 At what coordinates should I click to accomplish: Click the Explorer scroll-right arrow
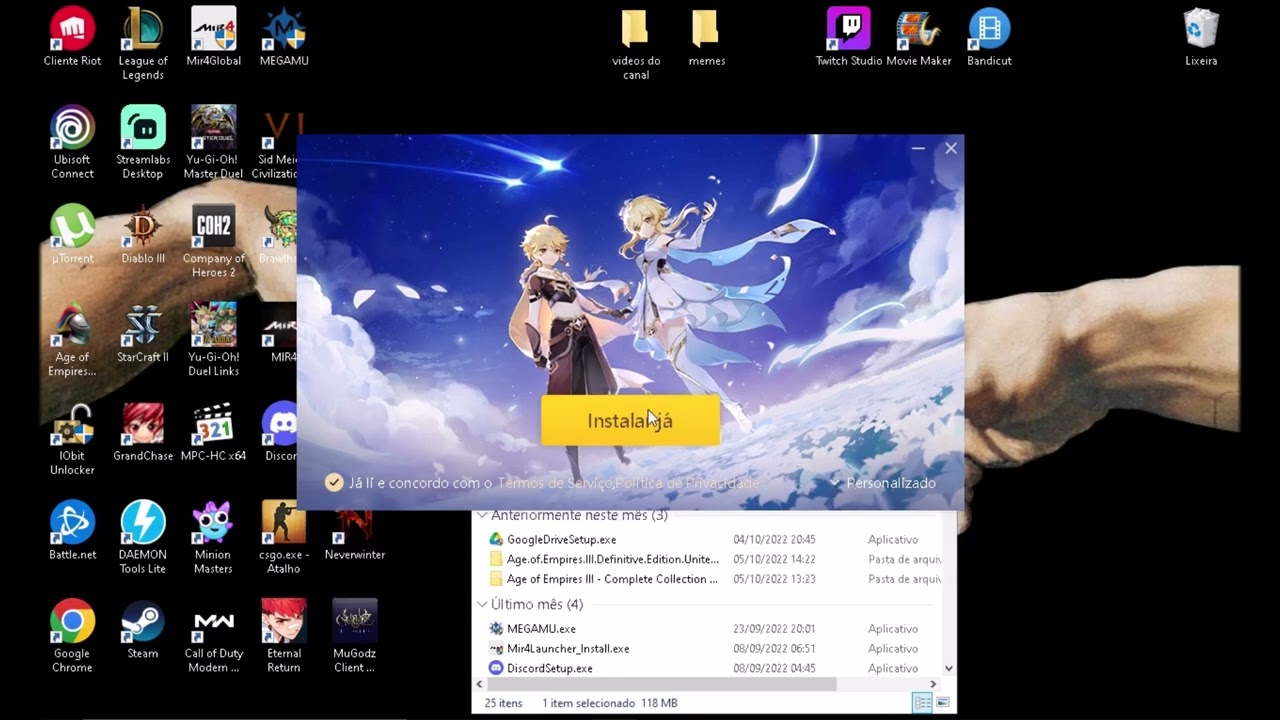[x=933, y=684]
